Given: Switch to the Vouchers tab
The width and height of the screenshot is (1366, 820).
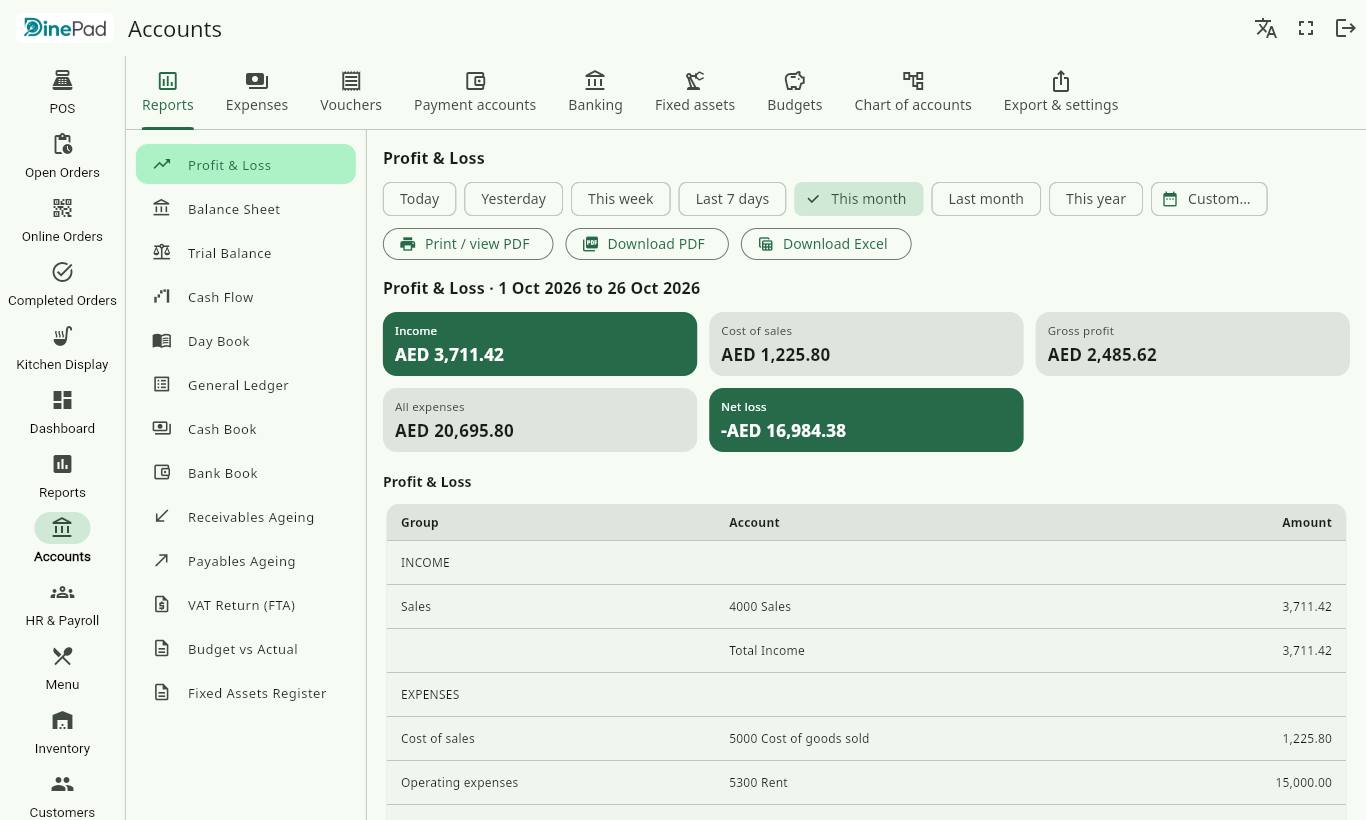Looking at the screenshot, I should (x=351, y=92).
